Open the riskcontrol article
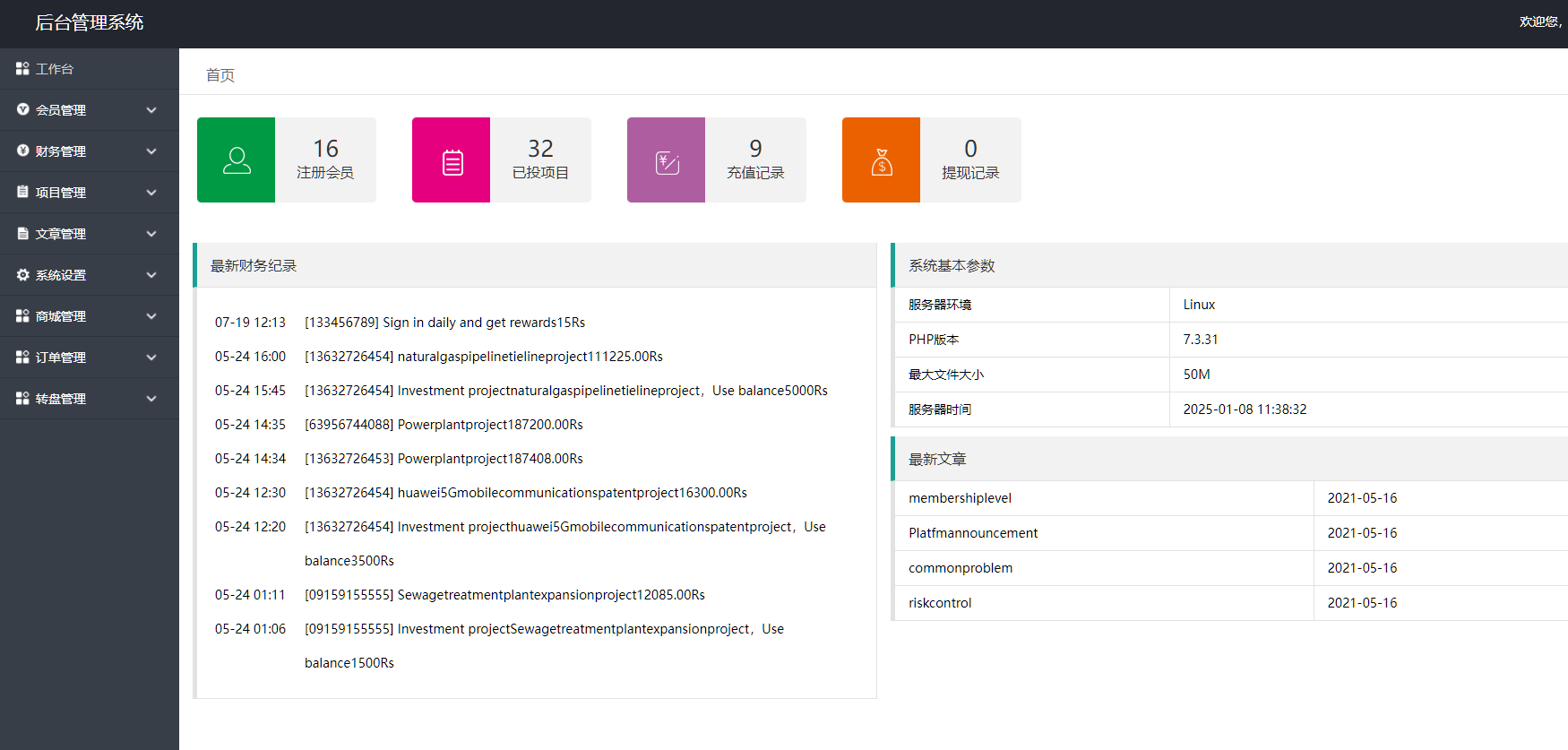The image size is (1568, 750). coord(940,603)
